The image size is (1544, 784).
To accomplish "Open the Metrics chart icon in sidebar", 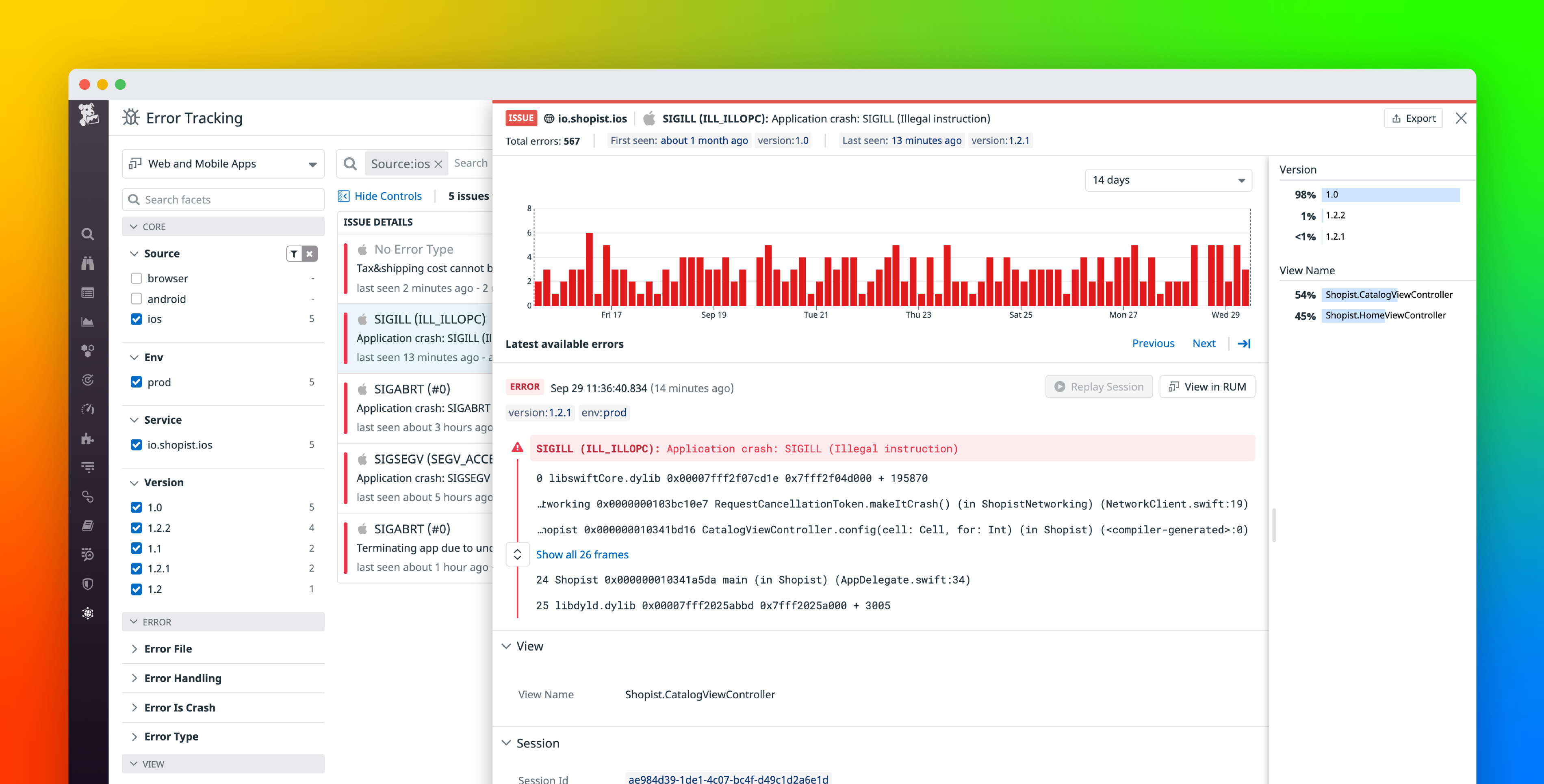I will point(87,322).
